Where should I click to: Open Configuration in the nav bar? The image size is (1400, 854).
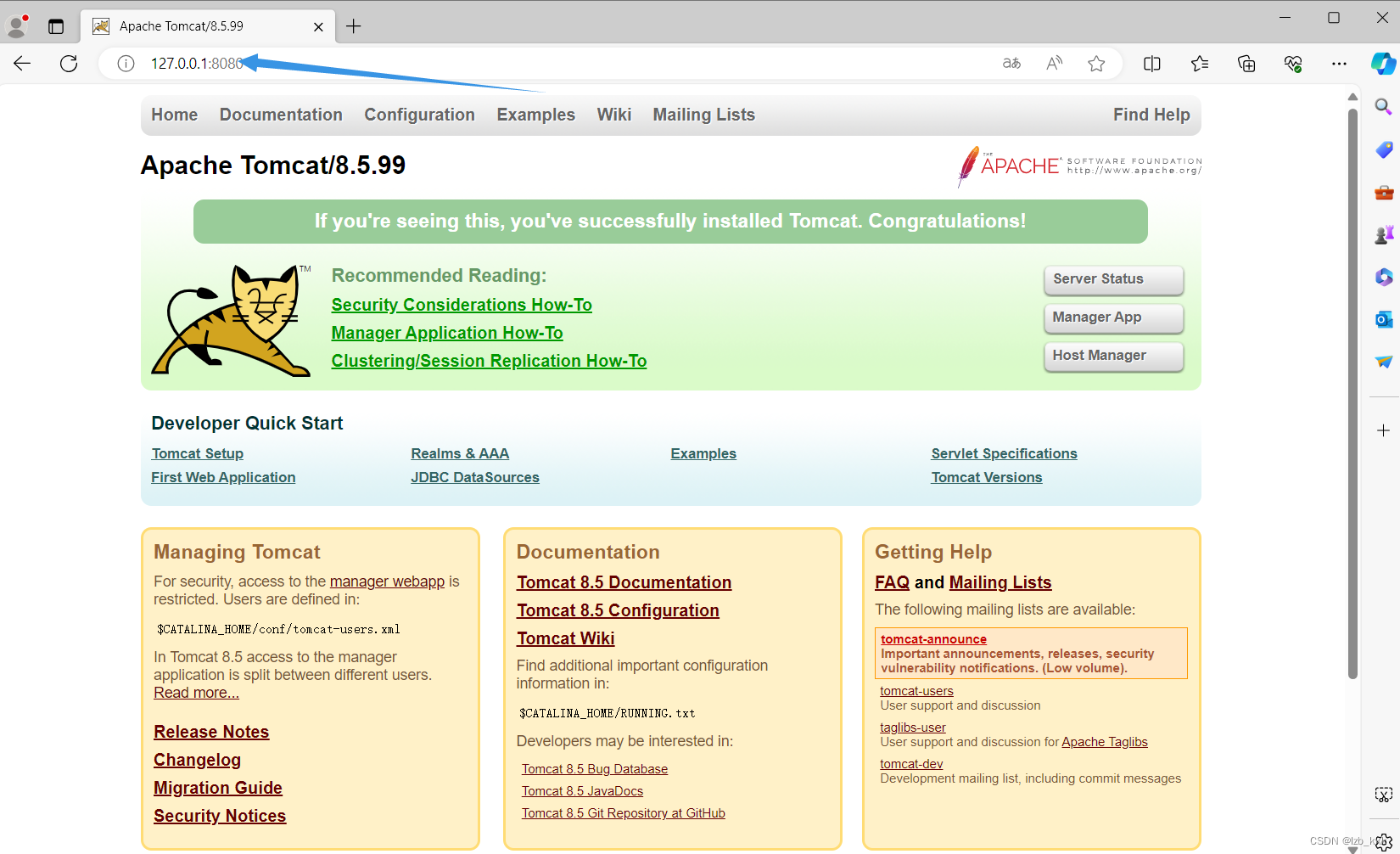tap(419, 115)
